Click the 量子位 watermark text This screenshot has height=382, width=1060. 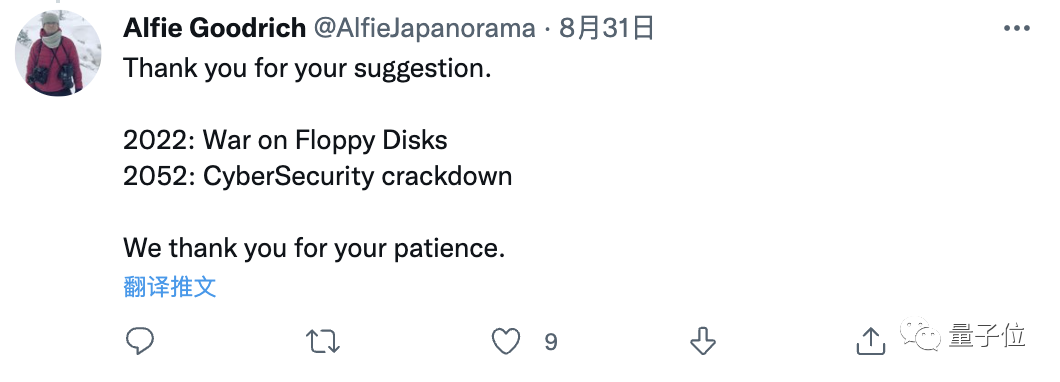pos(987,336)
